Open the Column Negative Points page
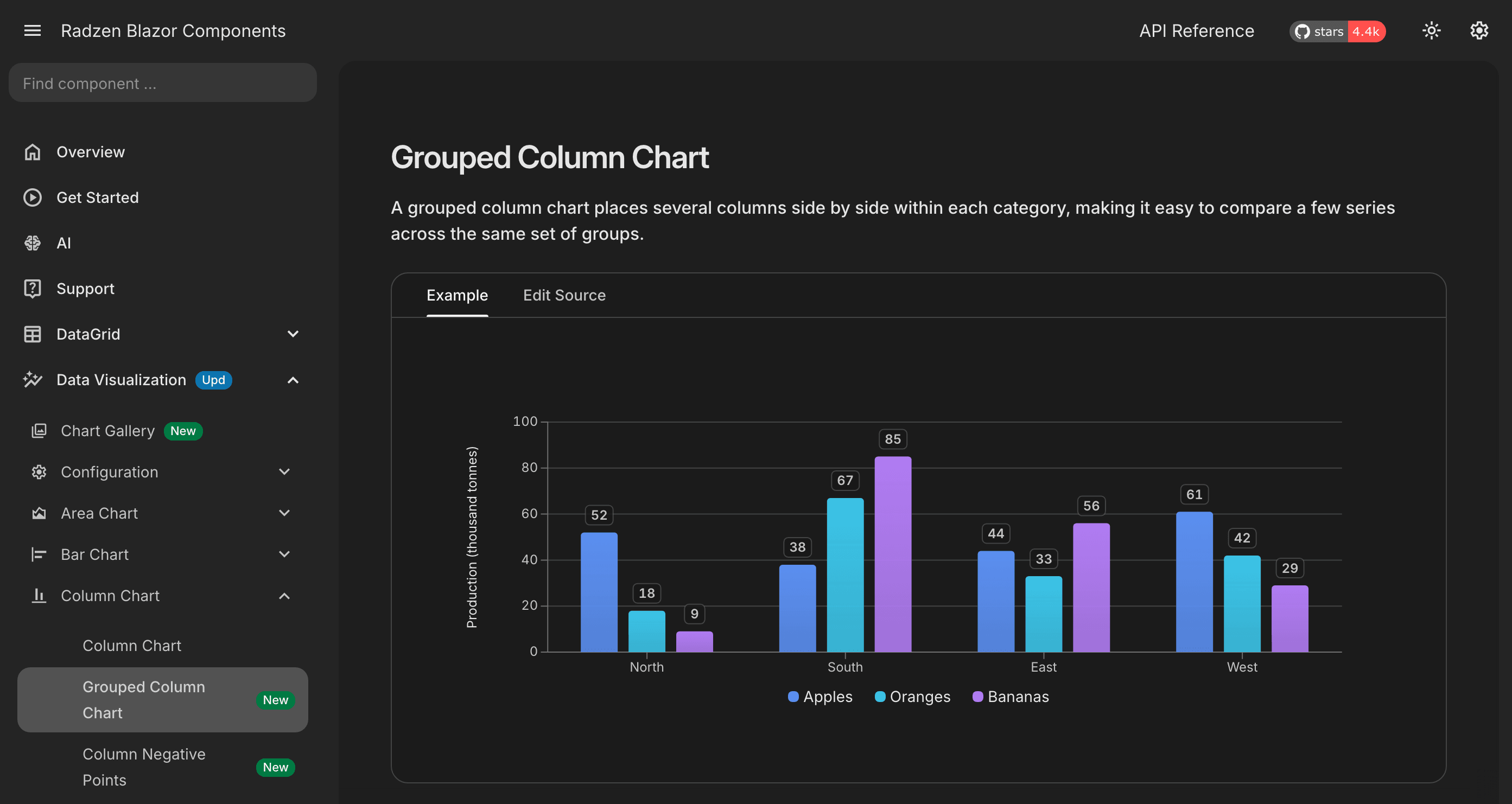The height and width of the screenshot is (804, 1512). click(163, 767)
